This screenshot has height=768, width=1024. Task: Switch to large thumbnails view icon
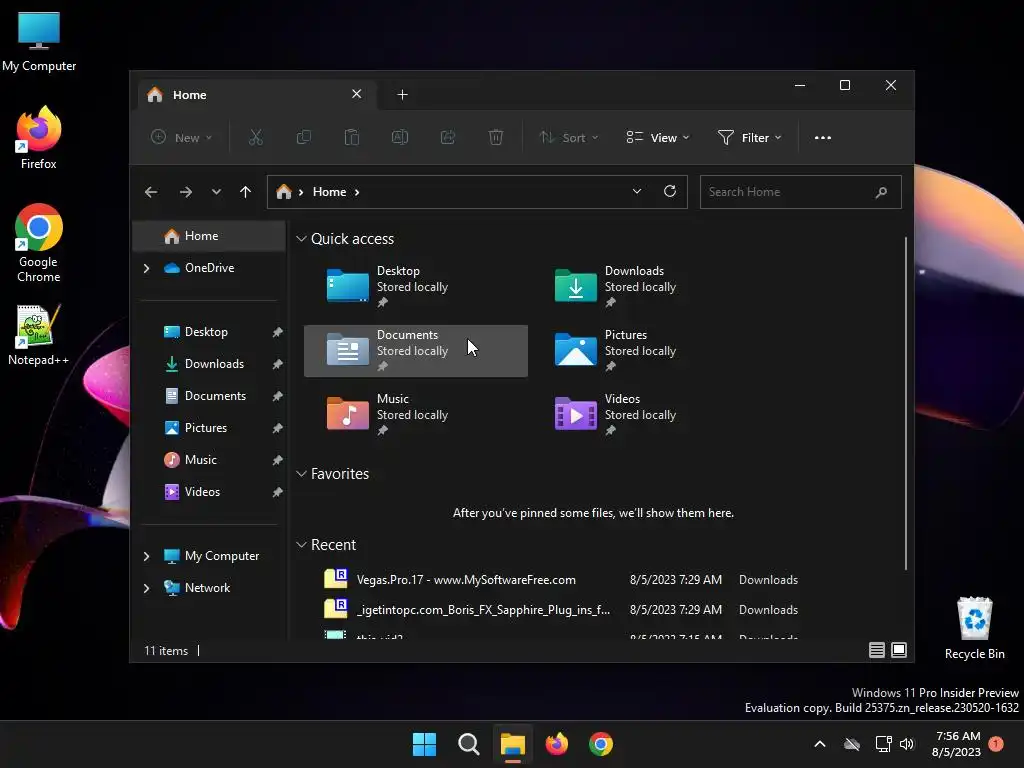(899, 650)
